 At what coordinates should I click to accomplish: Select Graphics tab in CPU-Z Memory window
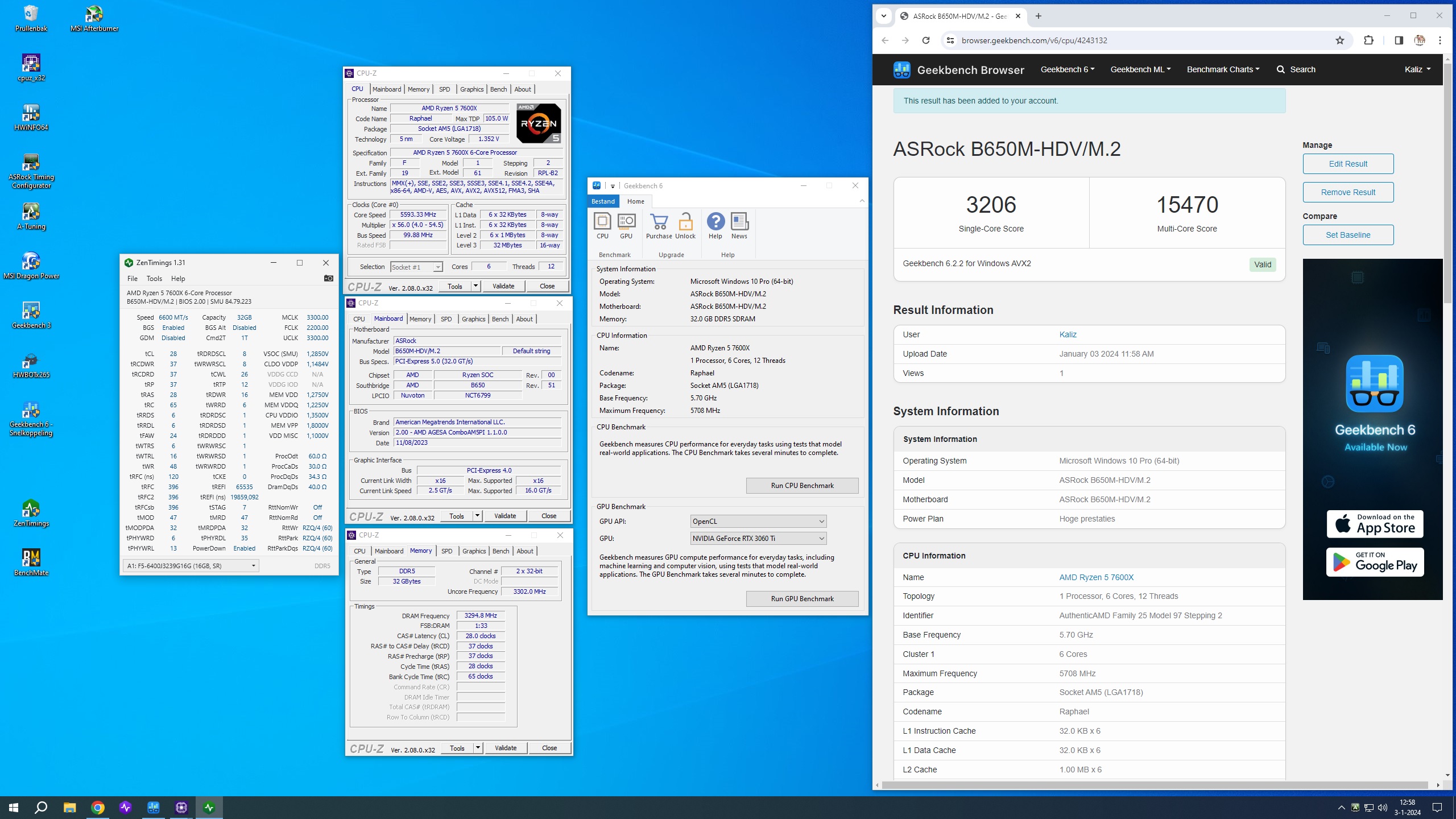tap(474, 551)
